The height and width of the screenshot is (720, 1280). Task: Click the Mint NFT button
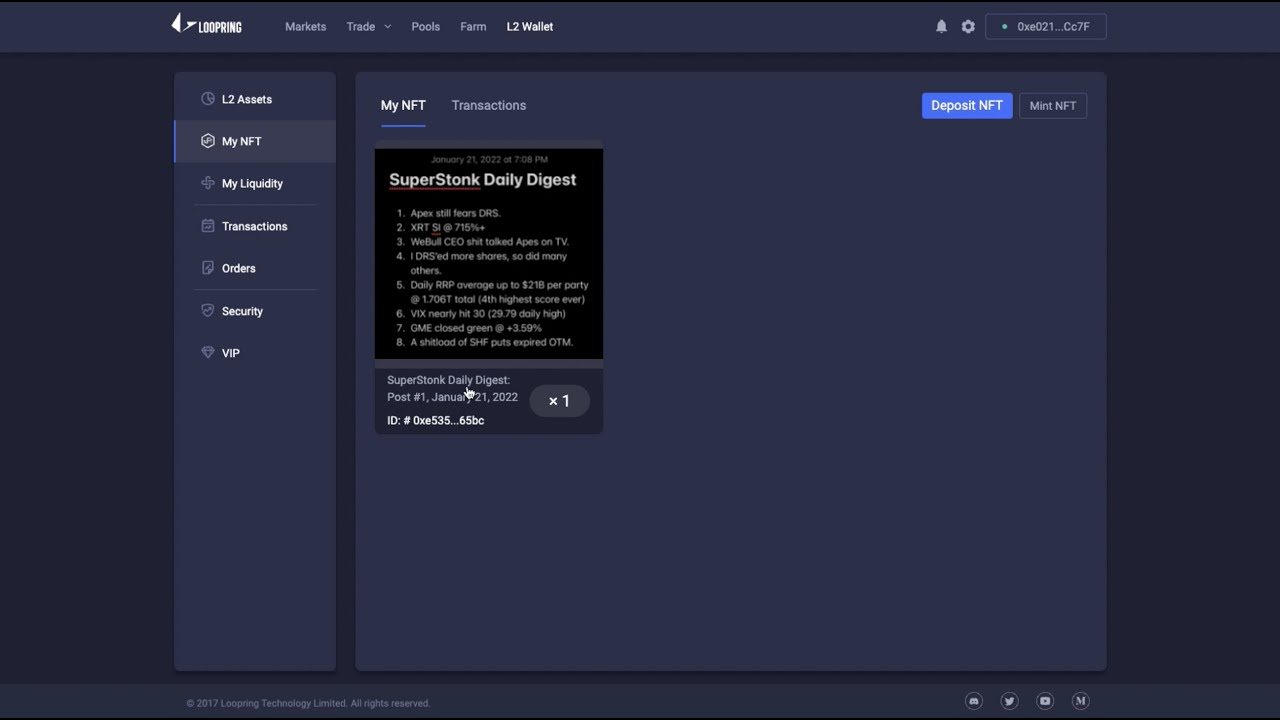pos(1053,105)
